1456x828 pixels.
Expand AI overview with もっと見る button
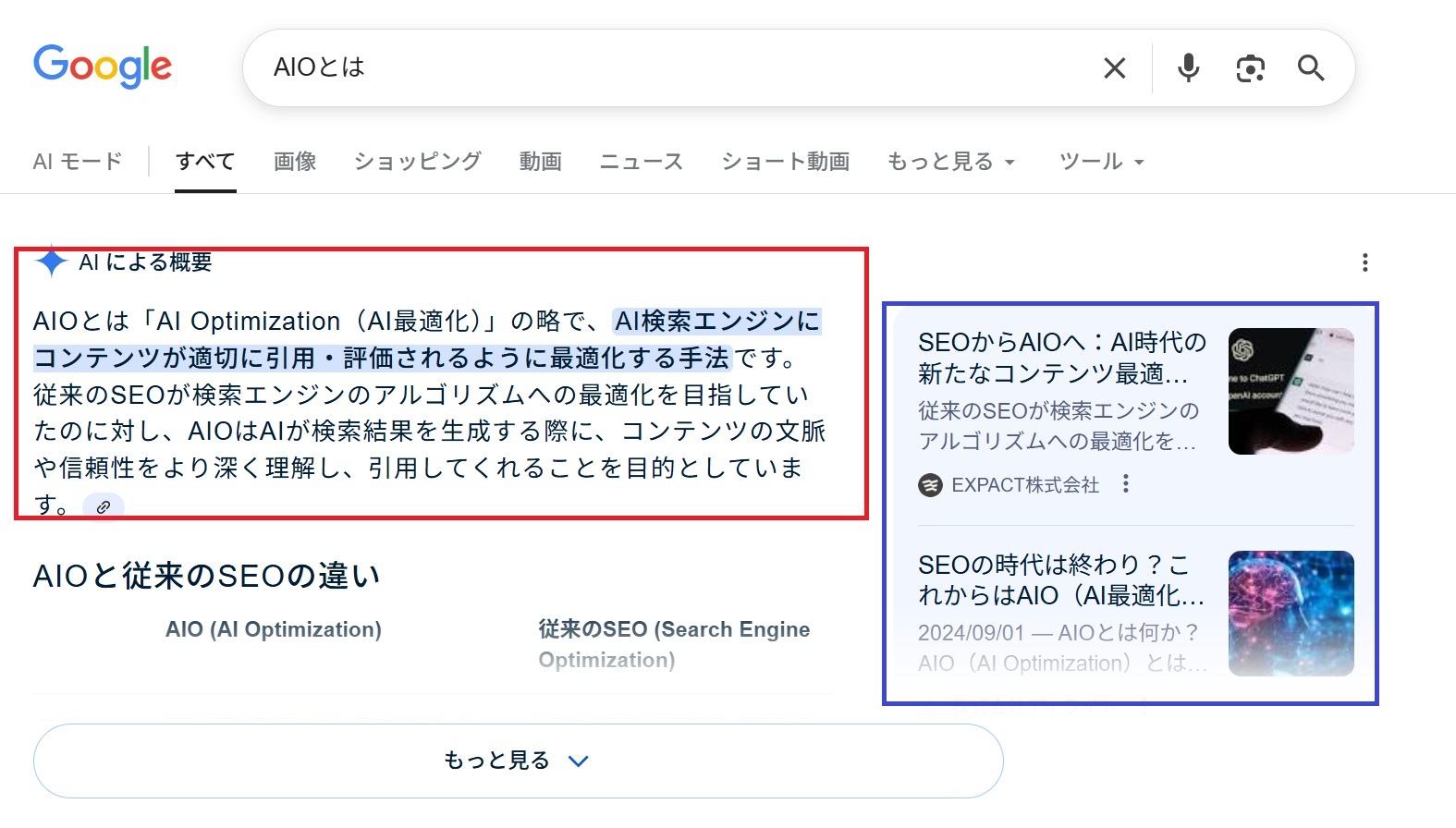tap(518, 761)
